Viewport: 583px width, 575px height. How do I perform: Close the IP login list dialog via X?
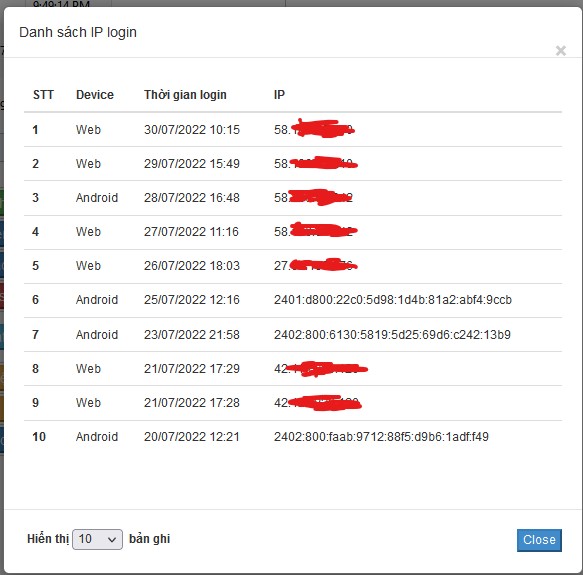click(x=560, y=51)
